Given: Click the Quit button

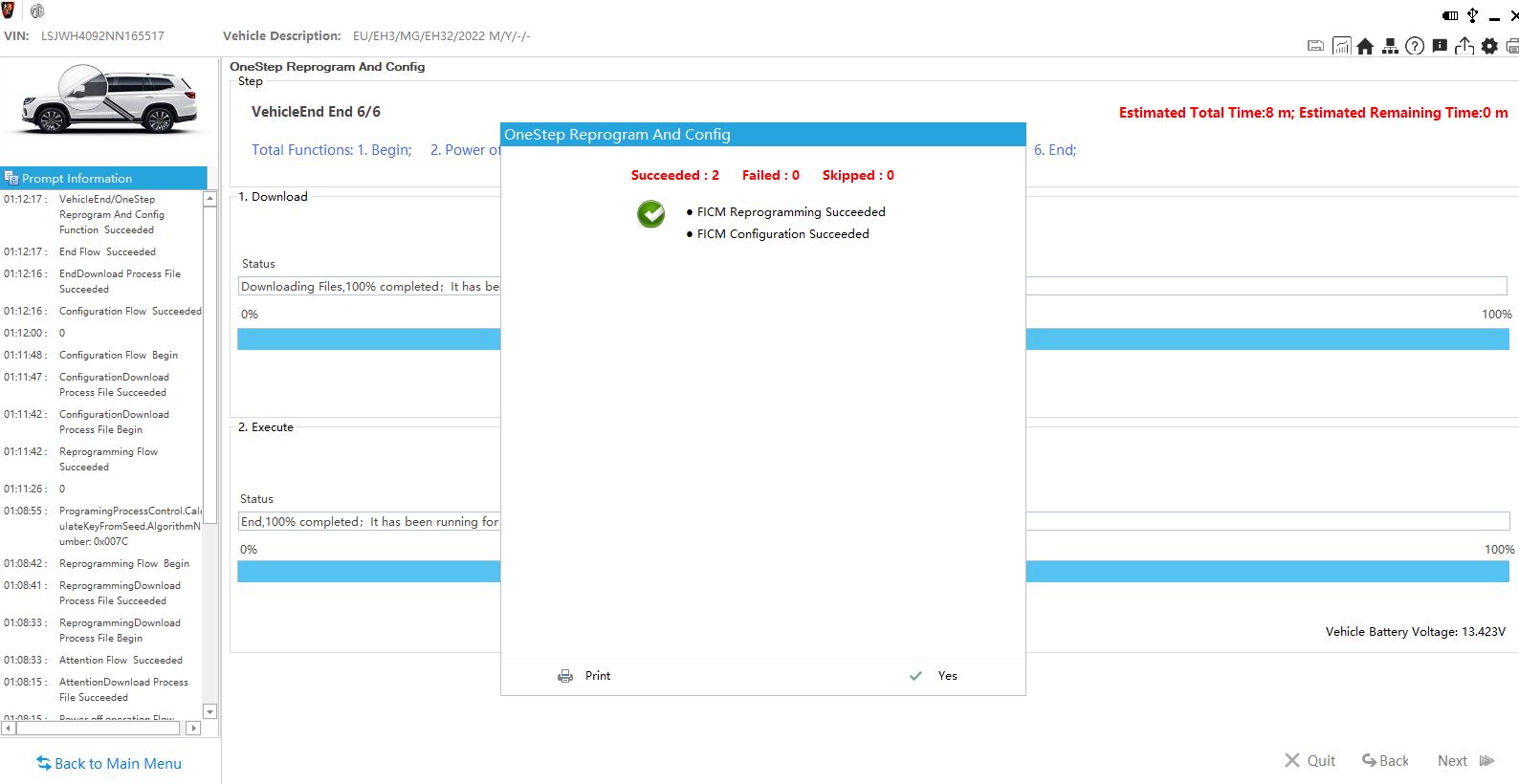Looking at the screenshot, I should pos(1310,761).
